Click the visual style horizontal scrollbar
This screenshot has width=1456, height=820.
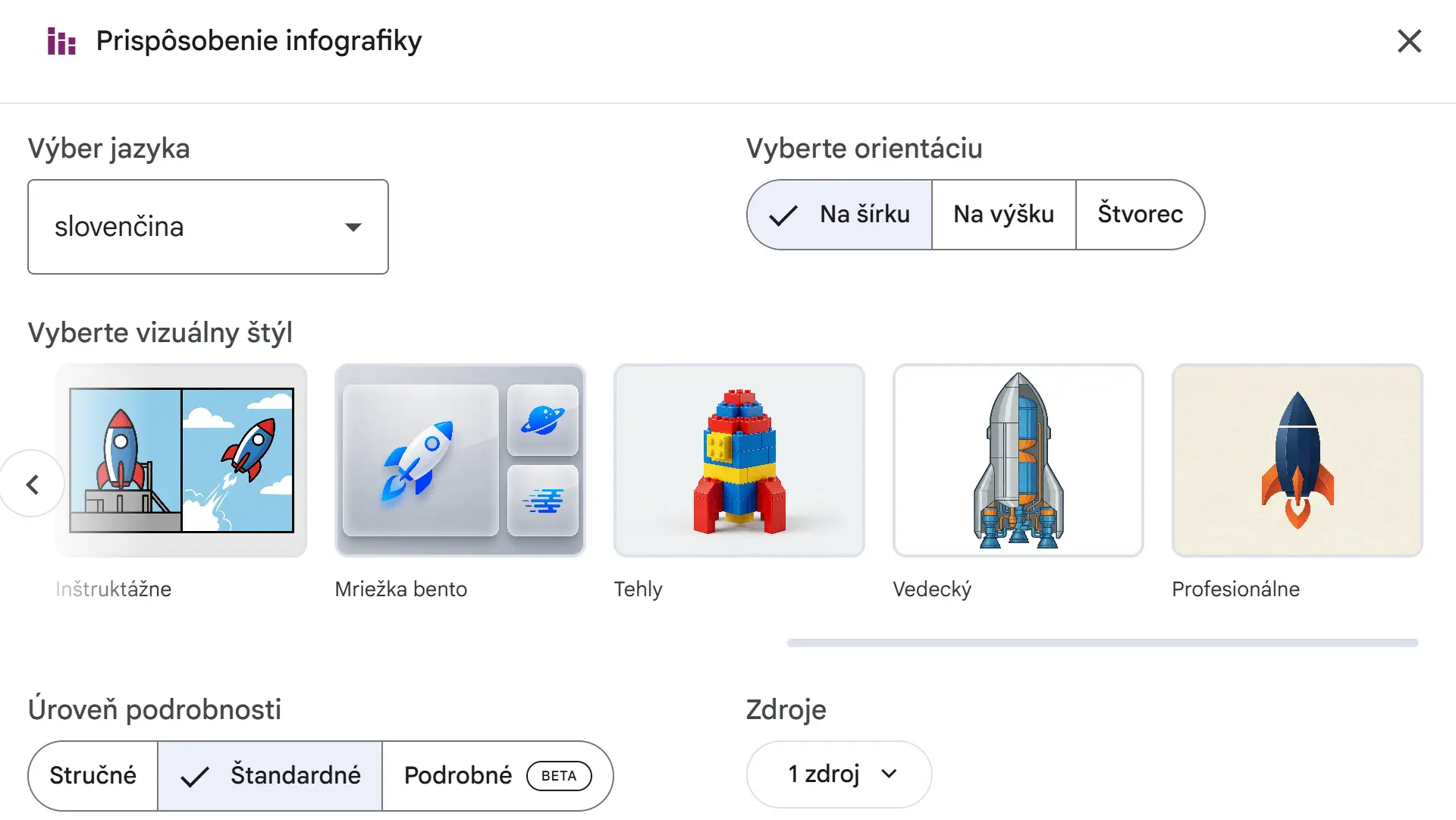point(1103,642)
